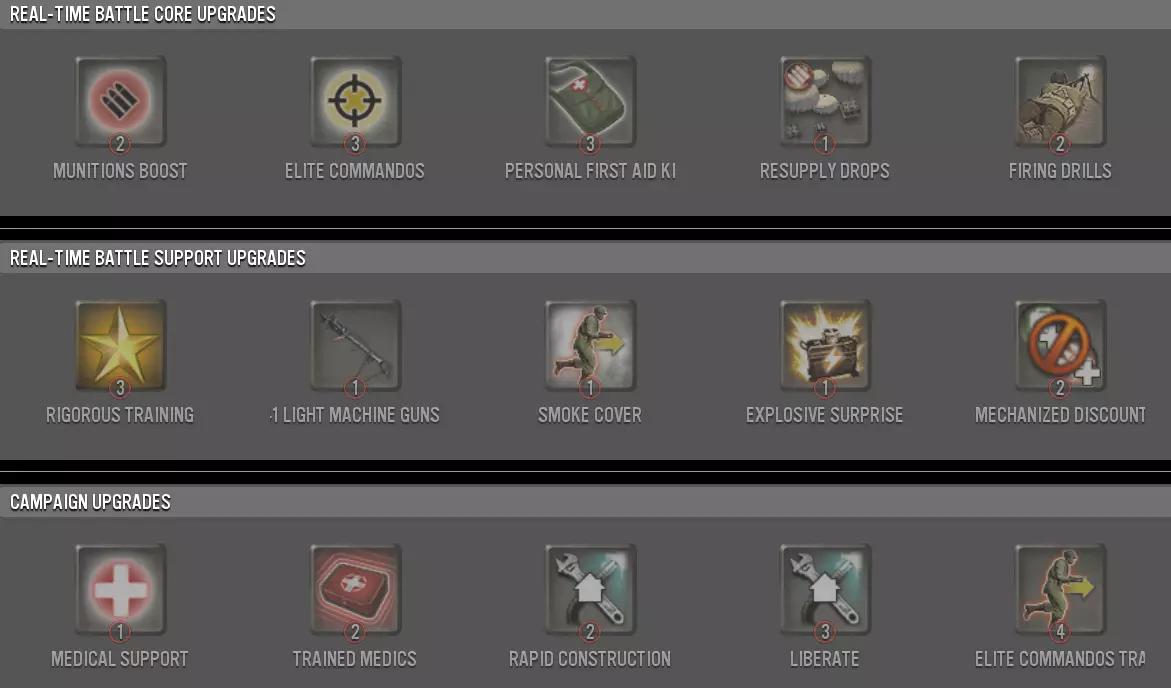Select the Munitions Boost upgrade icon
This screenshot has height=688, width=1171.
point(120,102)
